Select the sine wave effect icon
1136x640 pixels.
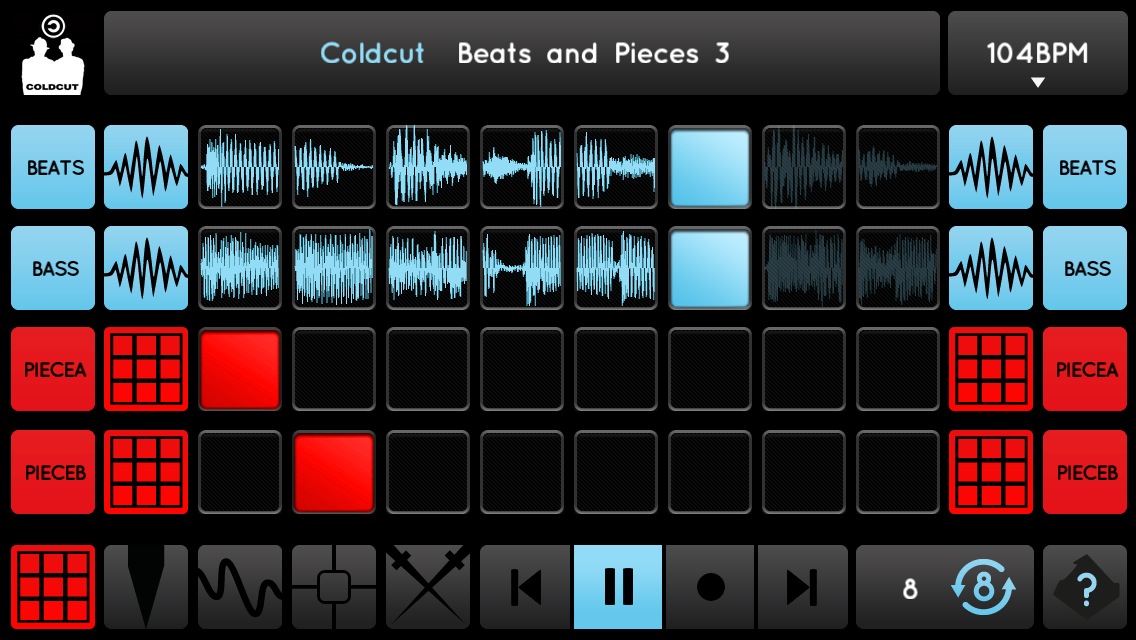click(x=240, y=587)
